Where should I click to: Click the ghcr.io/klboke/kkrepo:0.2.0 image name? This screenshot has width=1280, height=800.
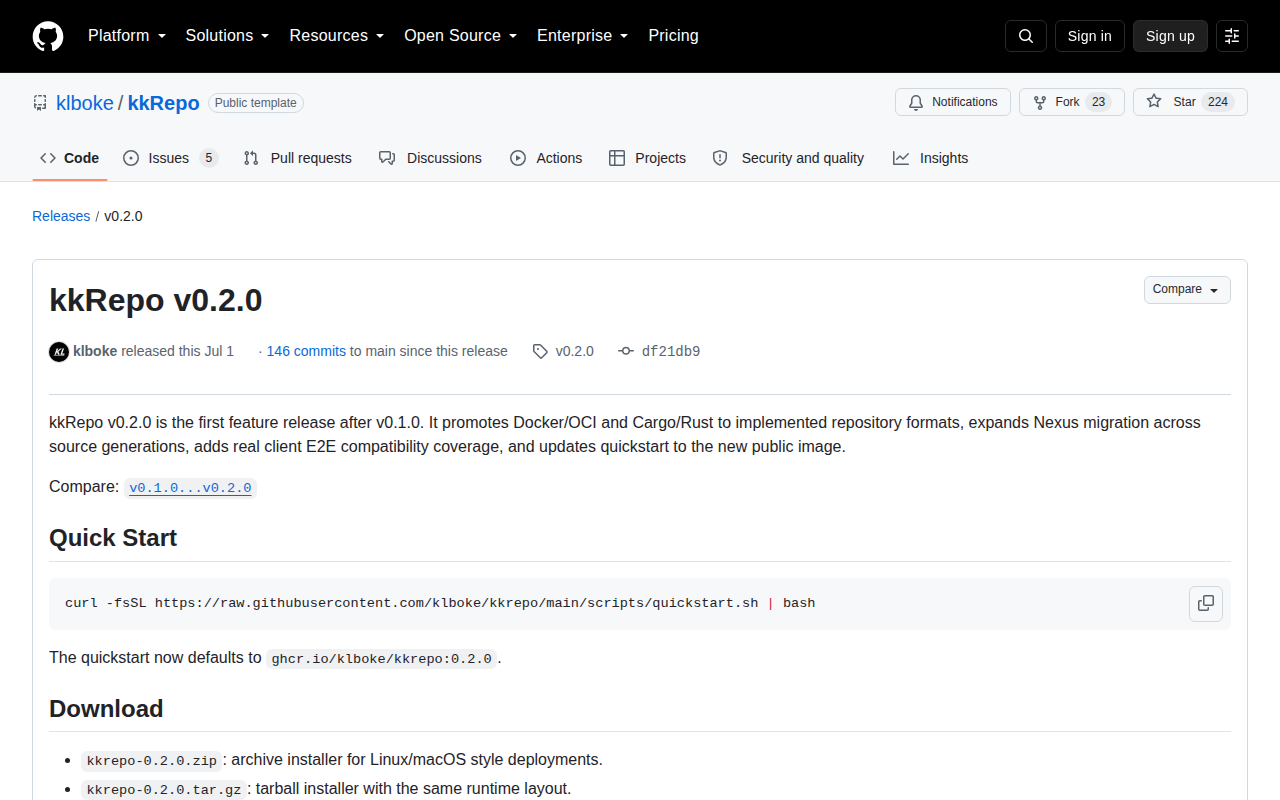381,659
